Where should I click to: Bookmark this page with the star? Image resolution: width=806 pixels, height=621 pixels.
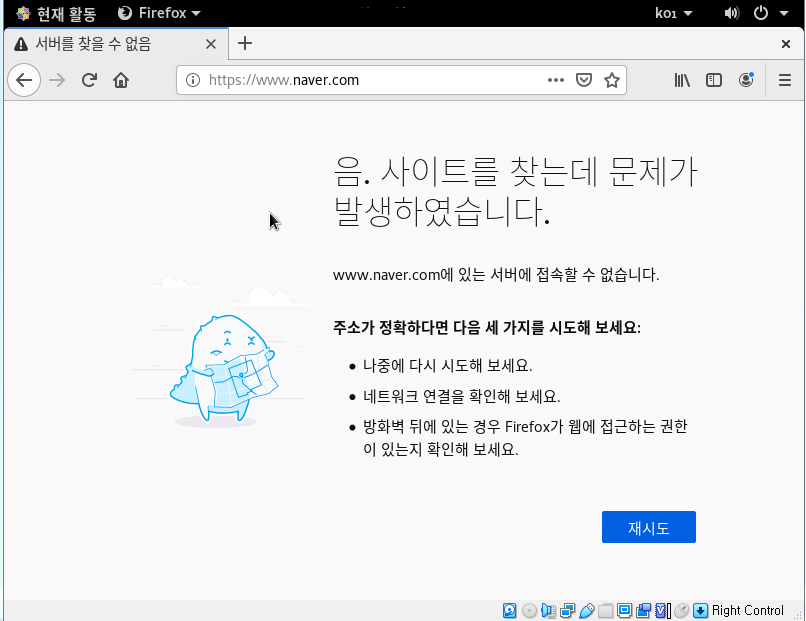(x=612, y=80)
